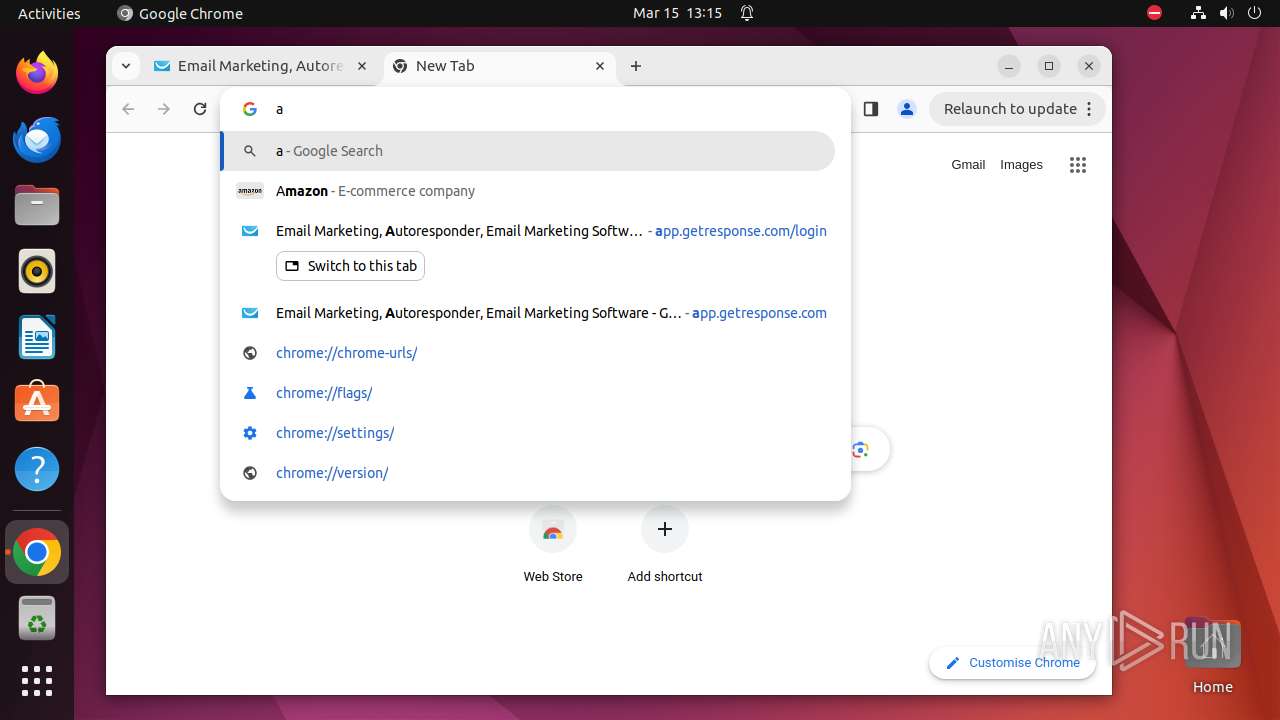Click the Switch to this tab button
1280x720 pixels.
coord(350,266)
